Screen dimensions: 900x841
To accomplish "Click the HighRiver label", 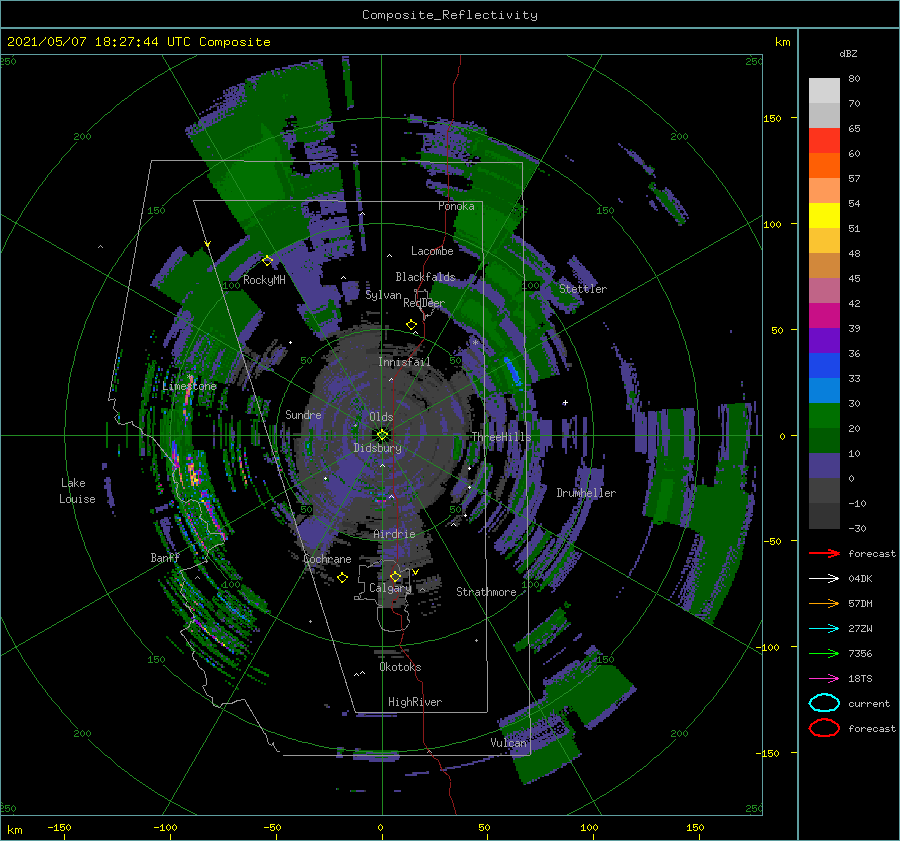I will [x=415, y=702].
